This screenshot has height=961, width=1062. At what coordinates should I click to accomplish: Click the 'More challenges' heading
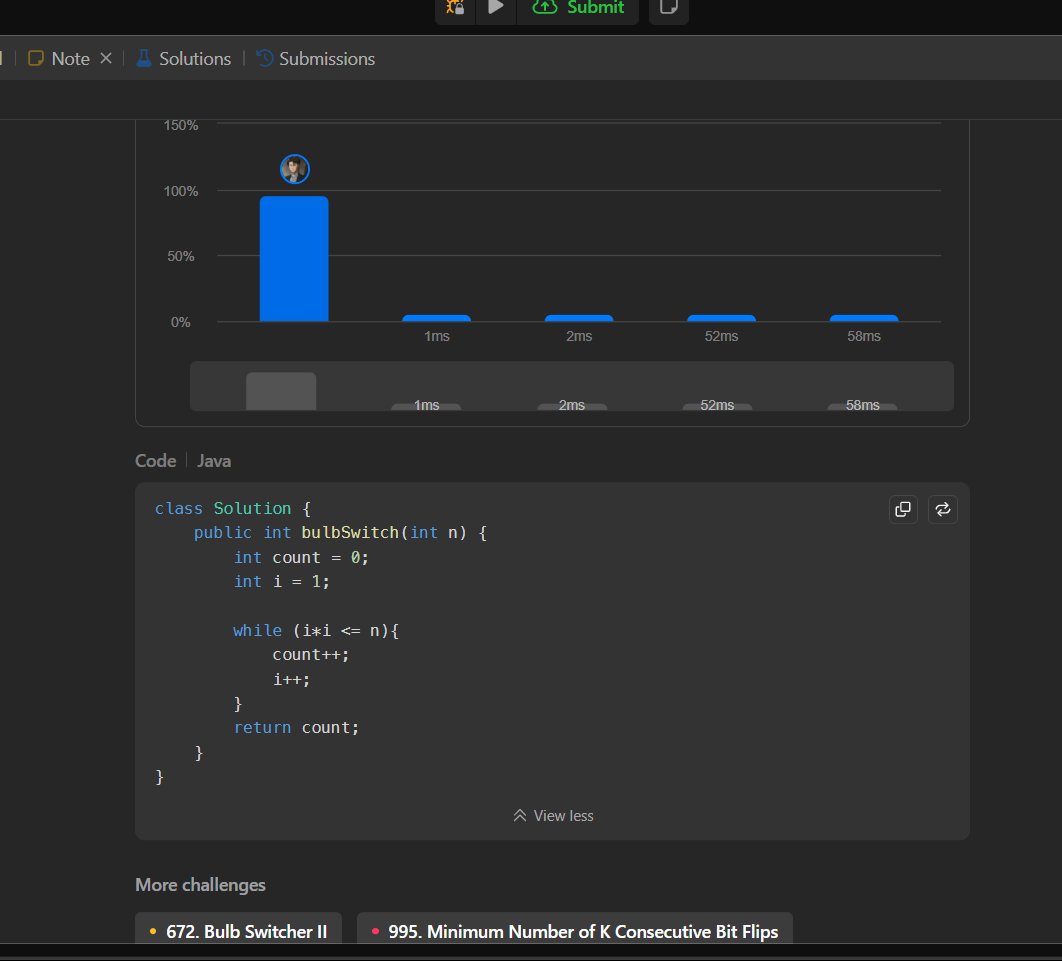[x=200, y=885]
